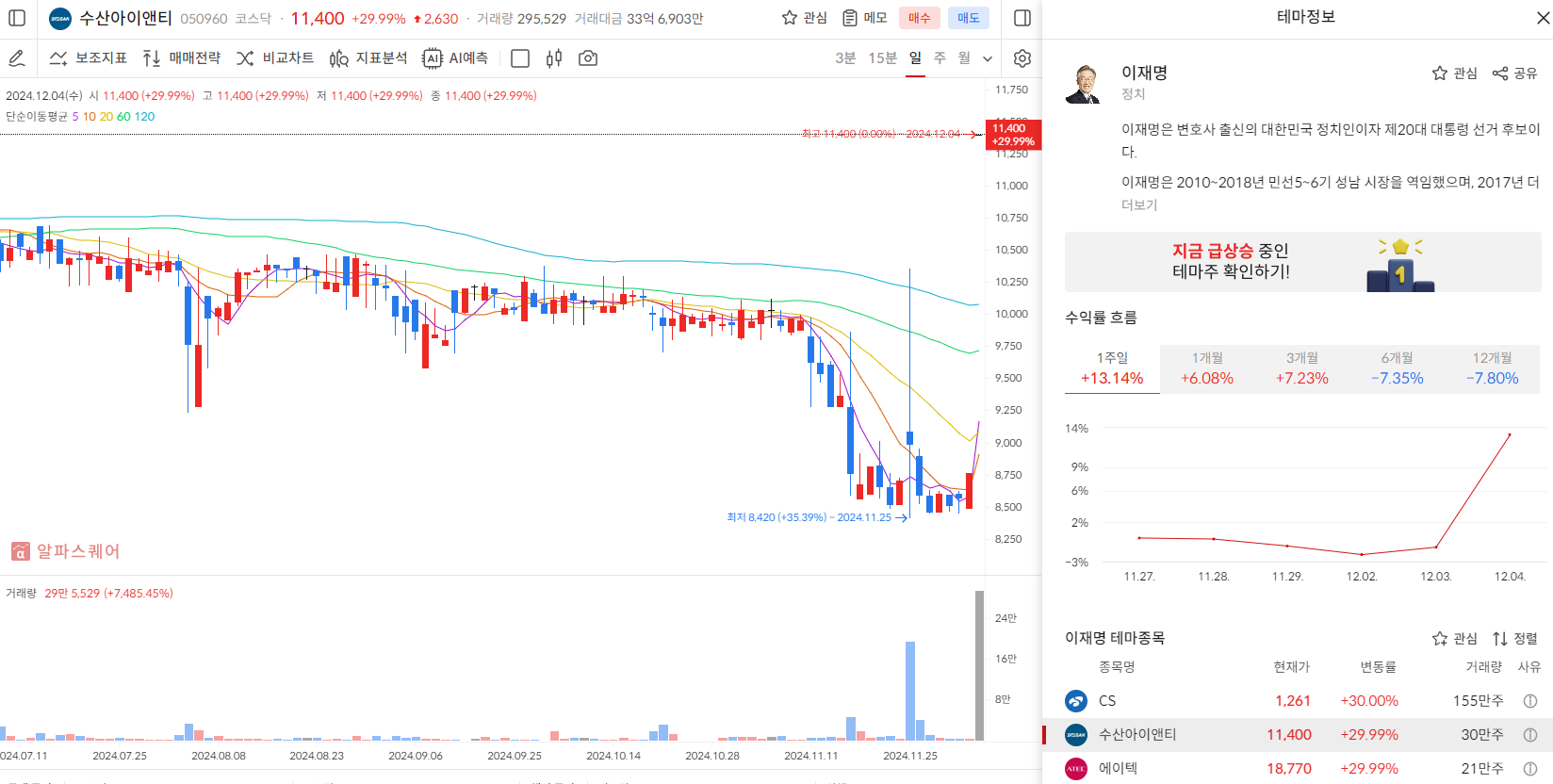Click the 매수 buy button
This screenshot has height=784, width=1553.
pyautogui.click(x=919, y=18)
